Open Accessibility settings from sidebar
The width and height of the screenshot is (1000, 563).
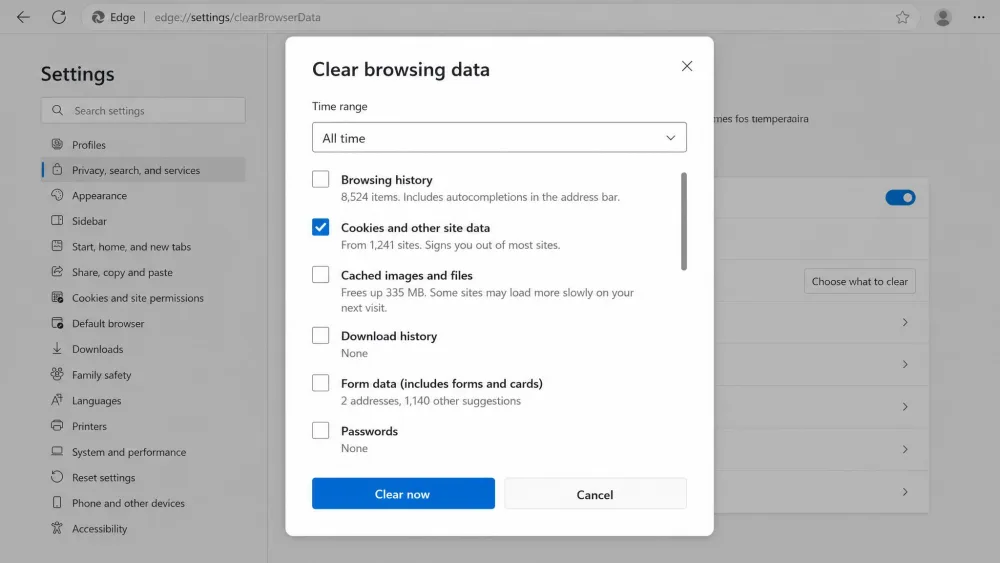coord(143,529)
